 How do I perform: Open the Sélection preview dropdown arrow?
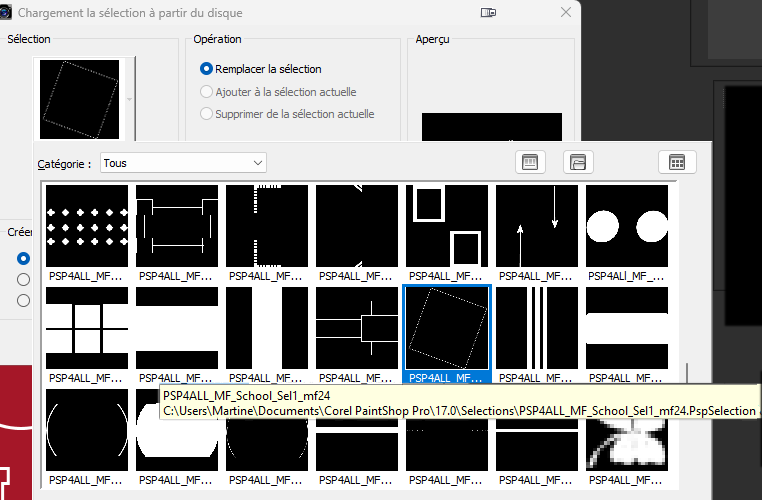click(129, 99)
